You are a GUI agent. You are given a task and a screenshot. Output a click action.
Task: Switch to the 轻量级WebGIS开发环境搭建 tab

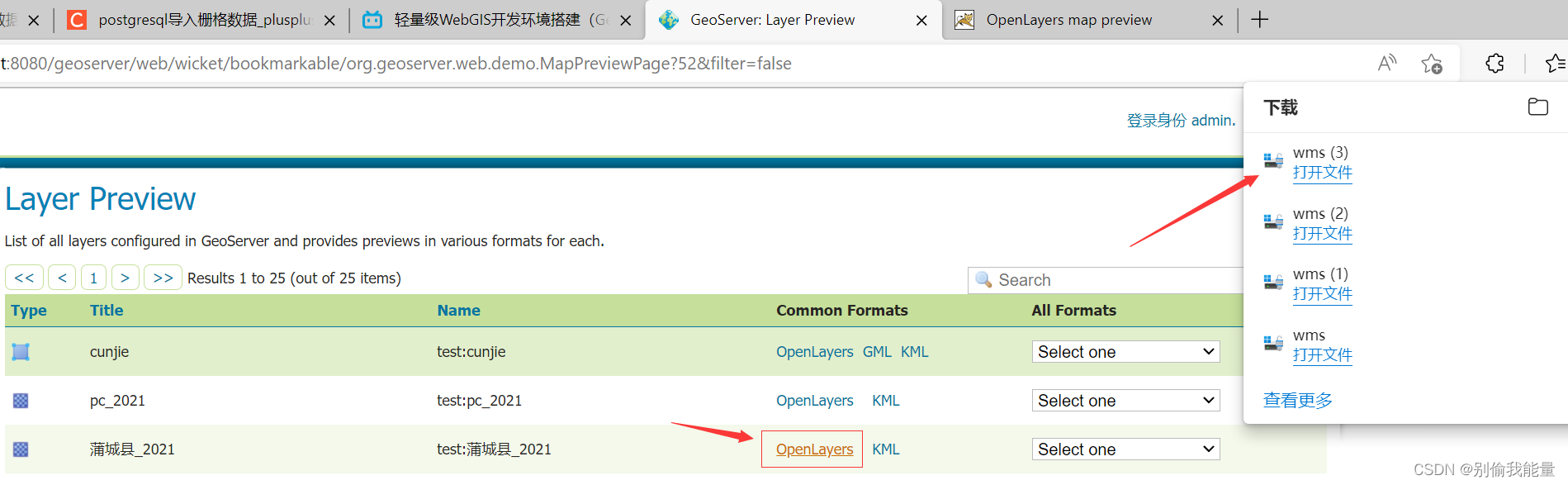[499, 20]
